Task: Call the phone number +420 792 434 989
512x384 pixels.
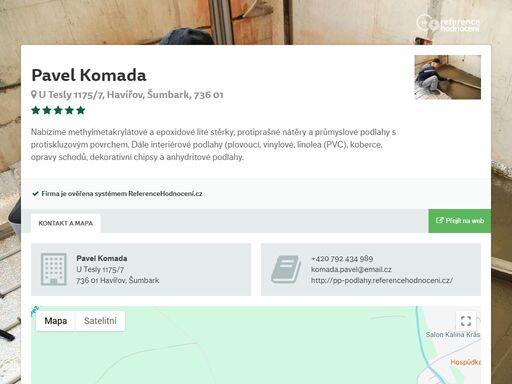Action: tap(342, 259)
